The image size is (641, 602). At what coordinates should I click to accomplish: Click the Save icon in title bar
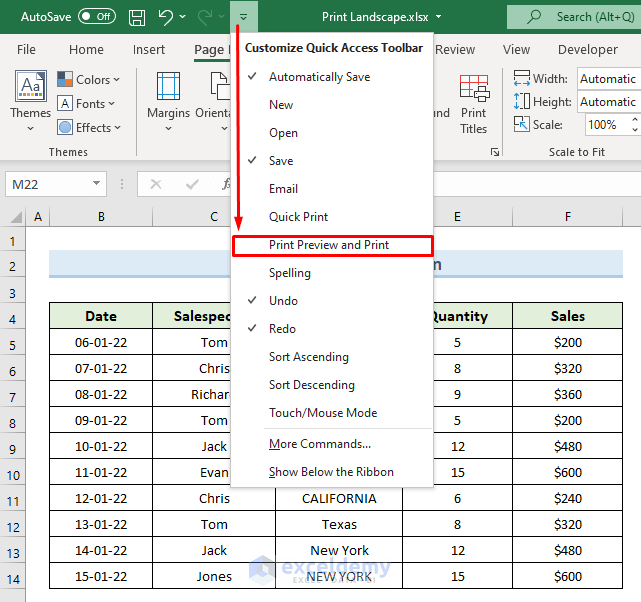coord(137,17)
